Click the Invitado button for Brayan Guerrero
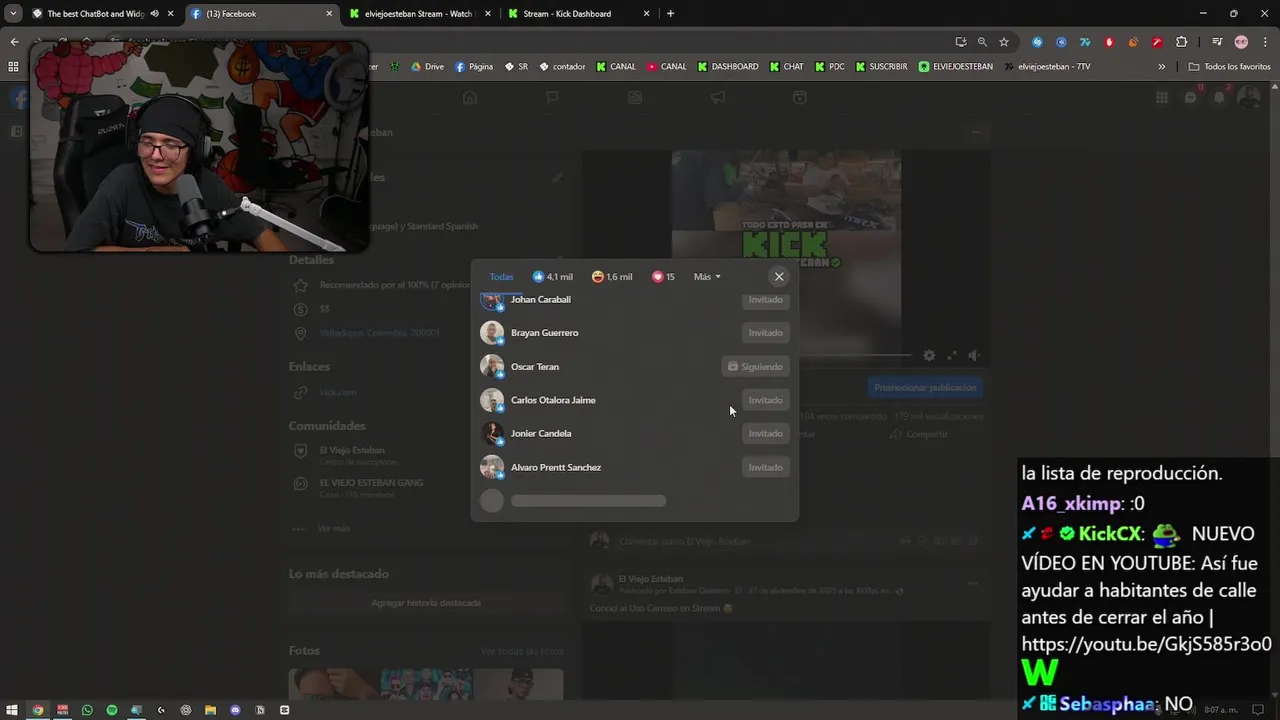 point(766,333)
